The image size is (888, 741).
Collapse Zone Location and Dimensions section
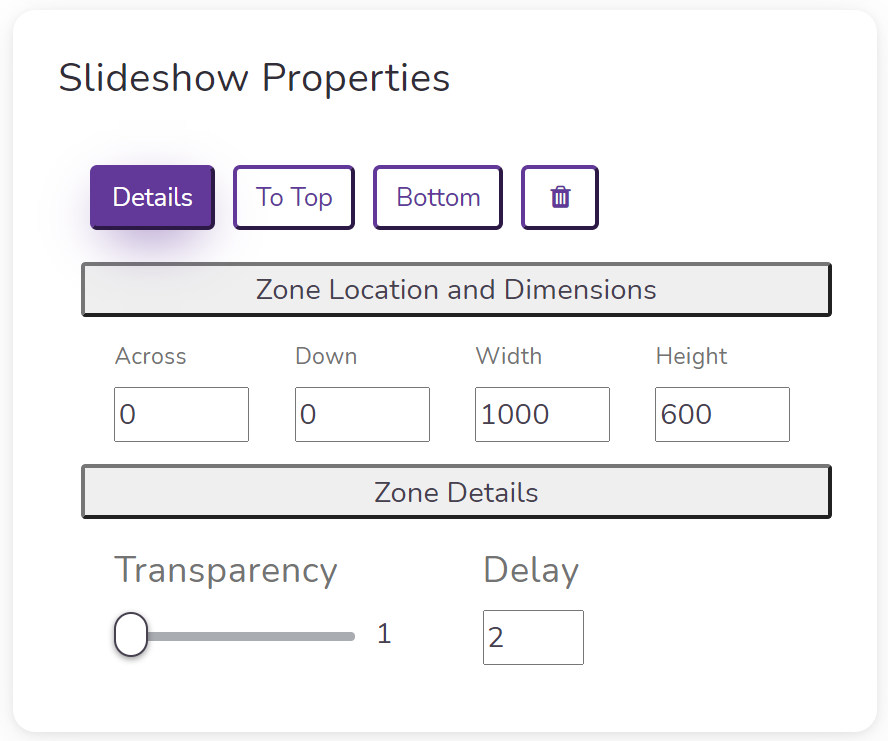point(456,289)
